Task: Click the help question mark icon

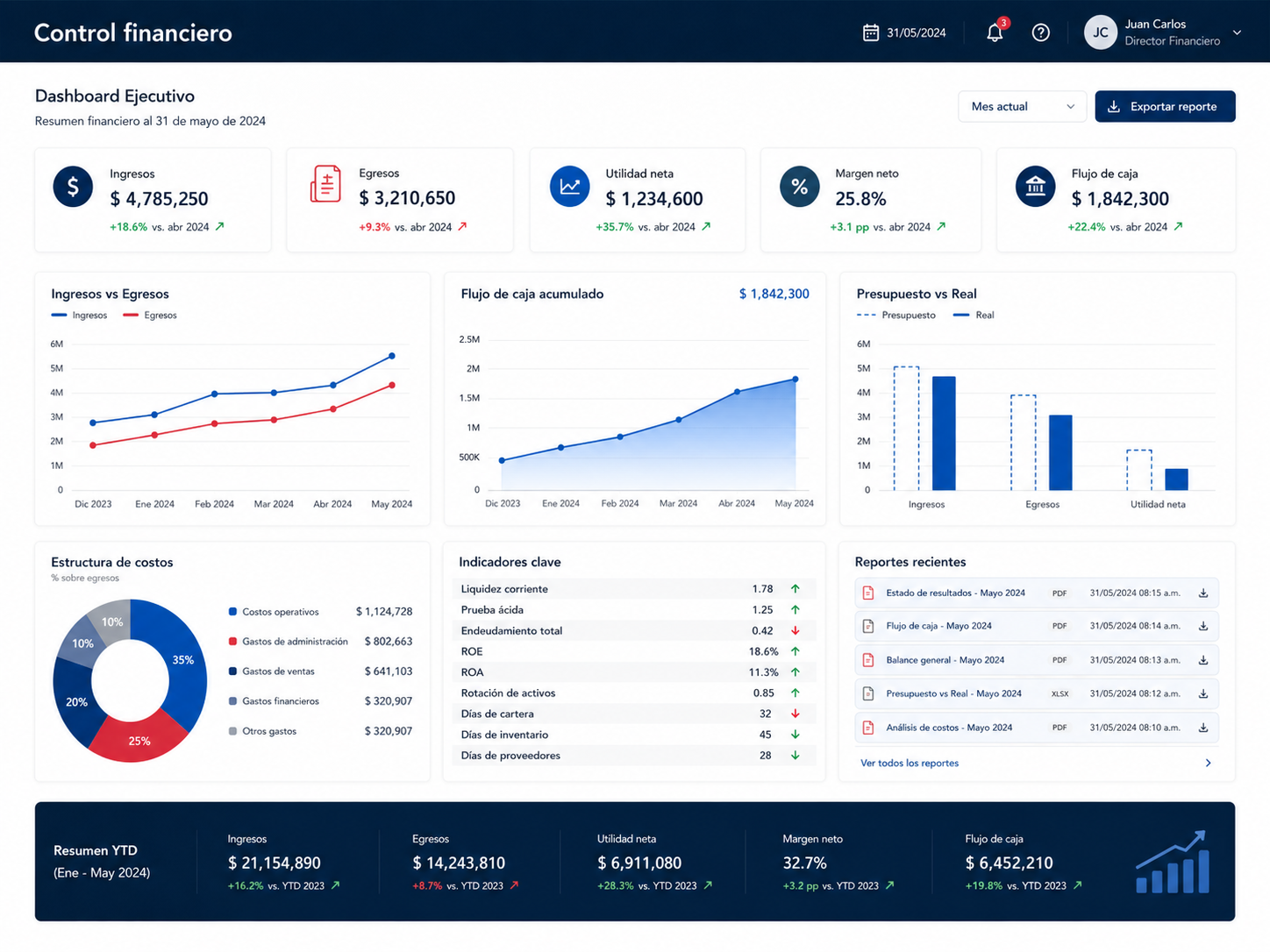Action: click(1040, 33)
